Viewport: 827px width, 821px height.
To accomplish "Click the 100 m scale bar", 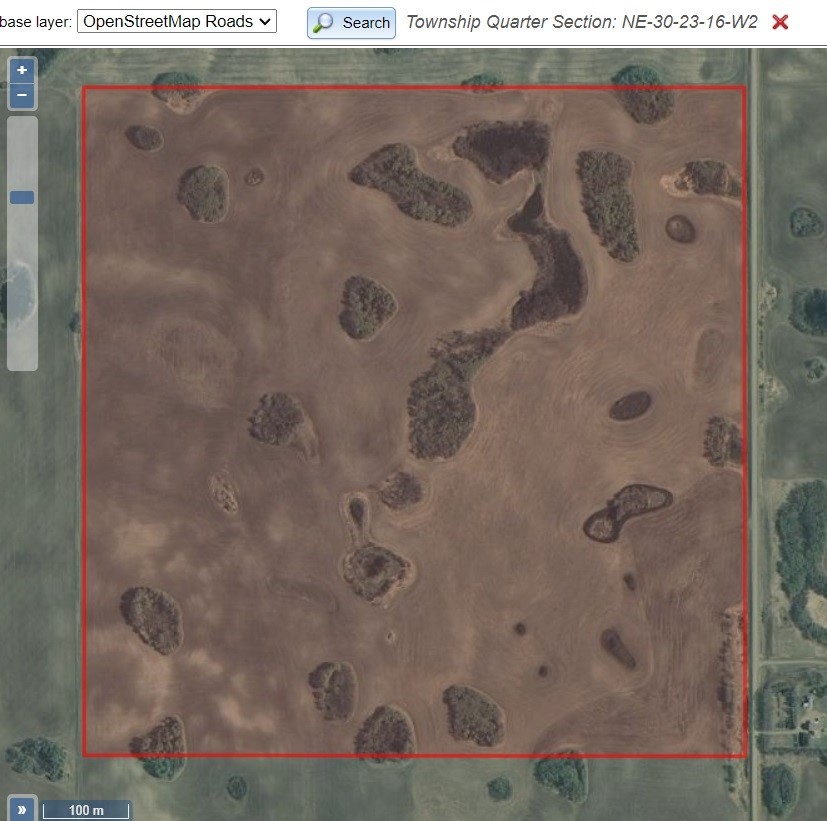I will (x=86, y=810).
